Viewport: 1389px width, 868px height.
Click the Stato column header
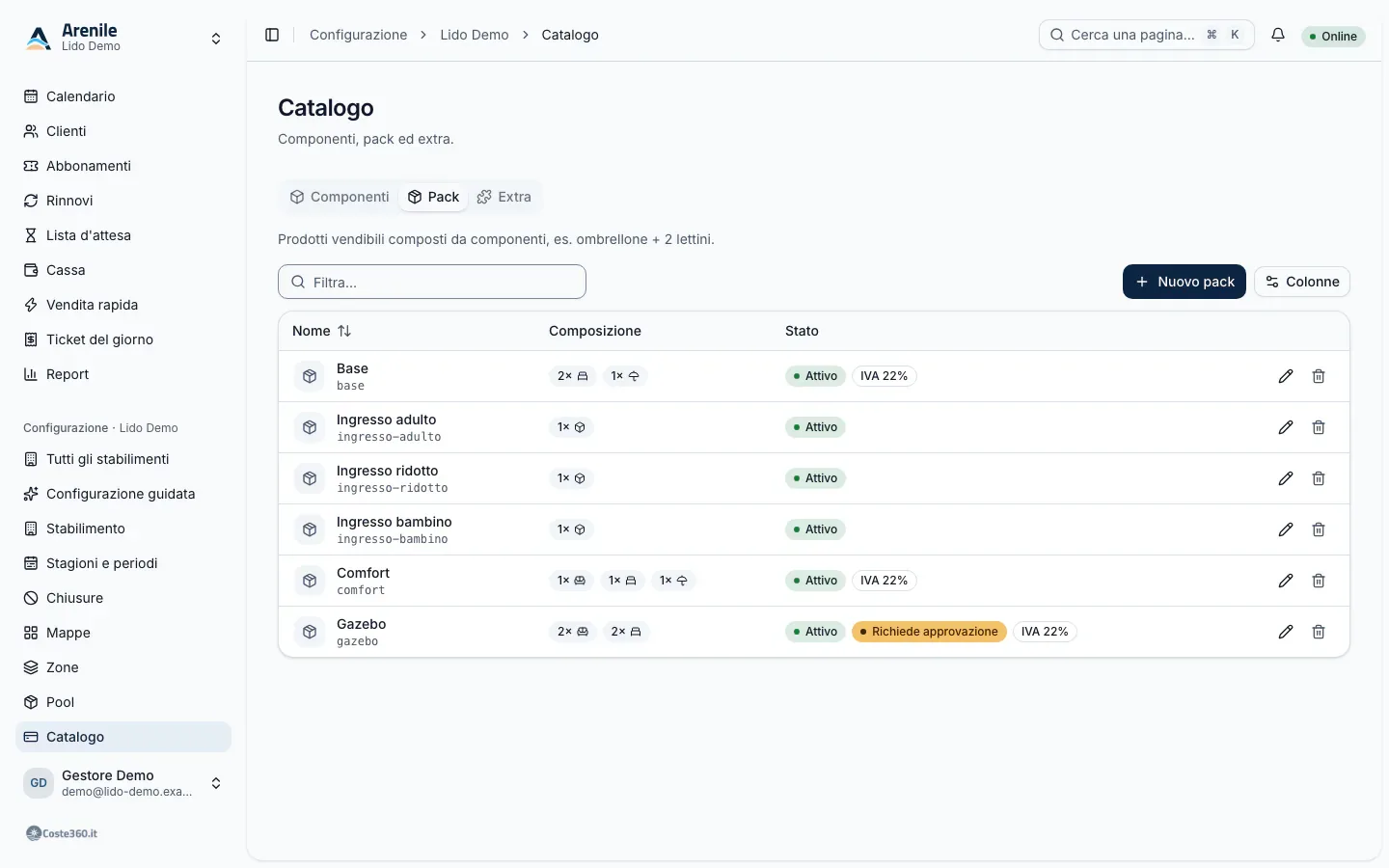[802, 331]
